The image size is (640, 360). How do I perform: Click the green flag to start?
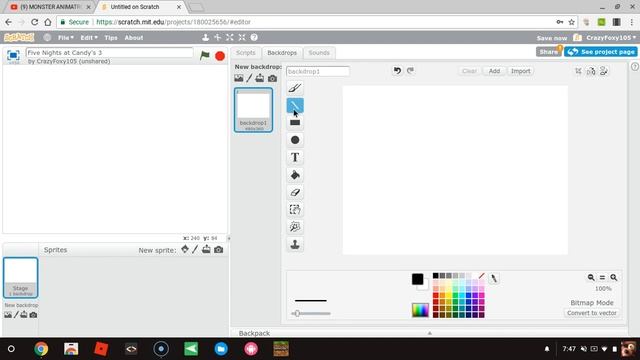pos(205,56)
